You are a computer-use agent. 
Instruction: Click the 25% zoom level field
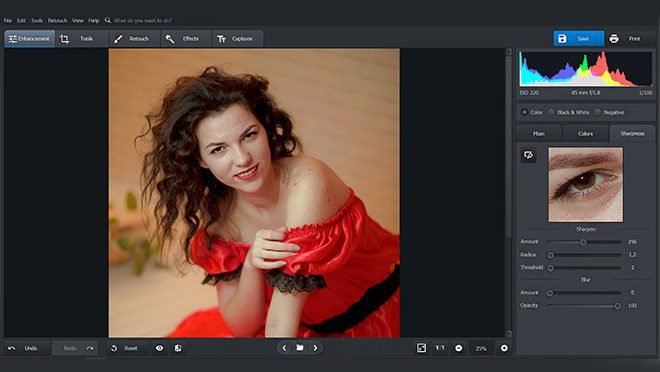click(x=481, y=348)
